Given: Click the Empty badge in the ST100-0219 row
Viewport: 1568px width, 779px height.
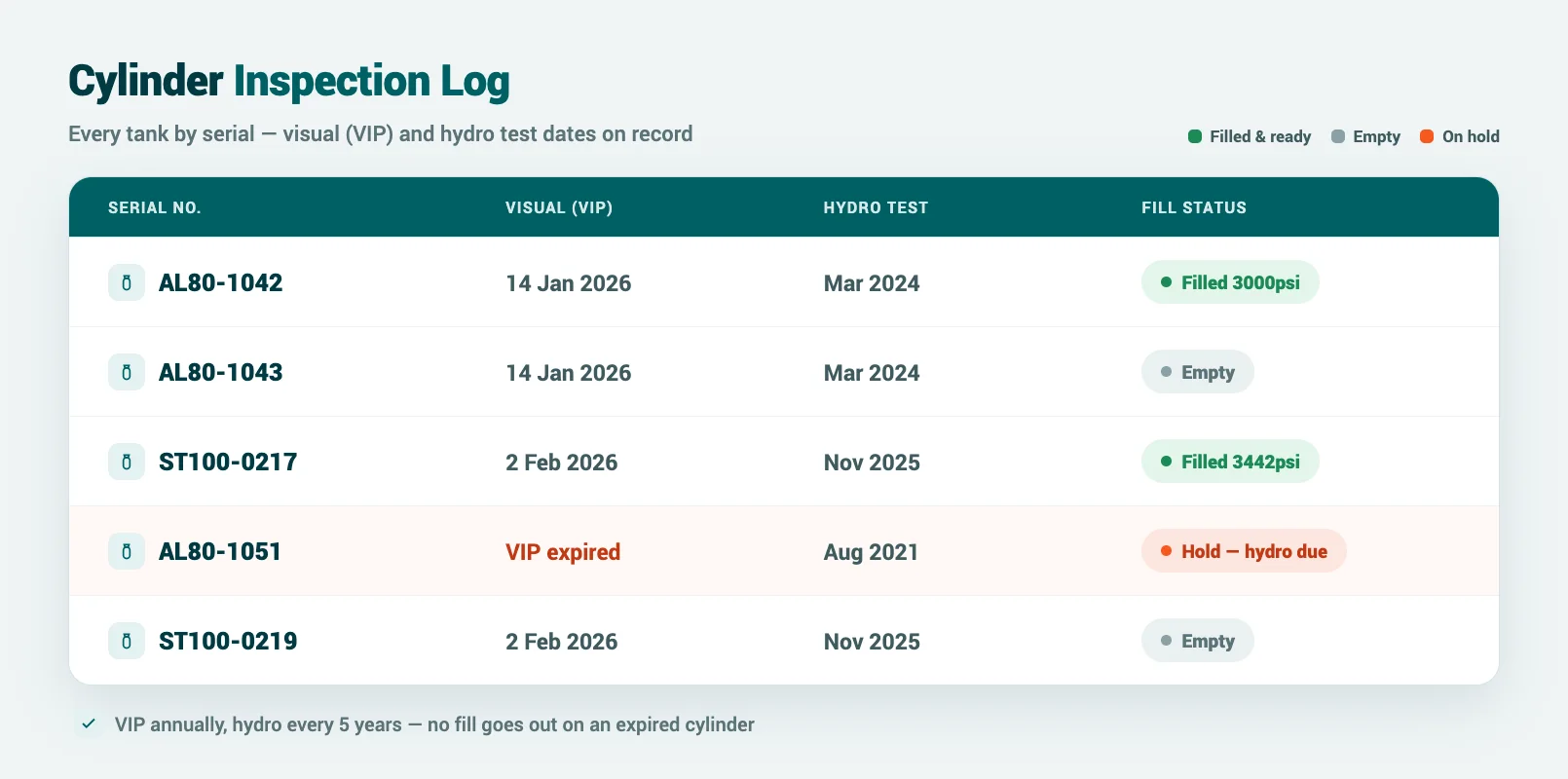Looking at the screenshot, I should (1198, 641).
